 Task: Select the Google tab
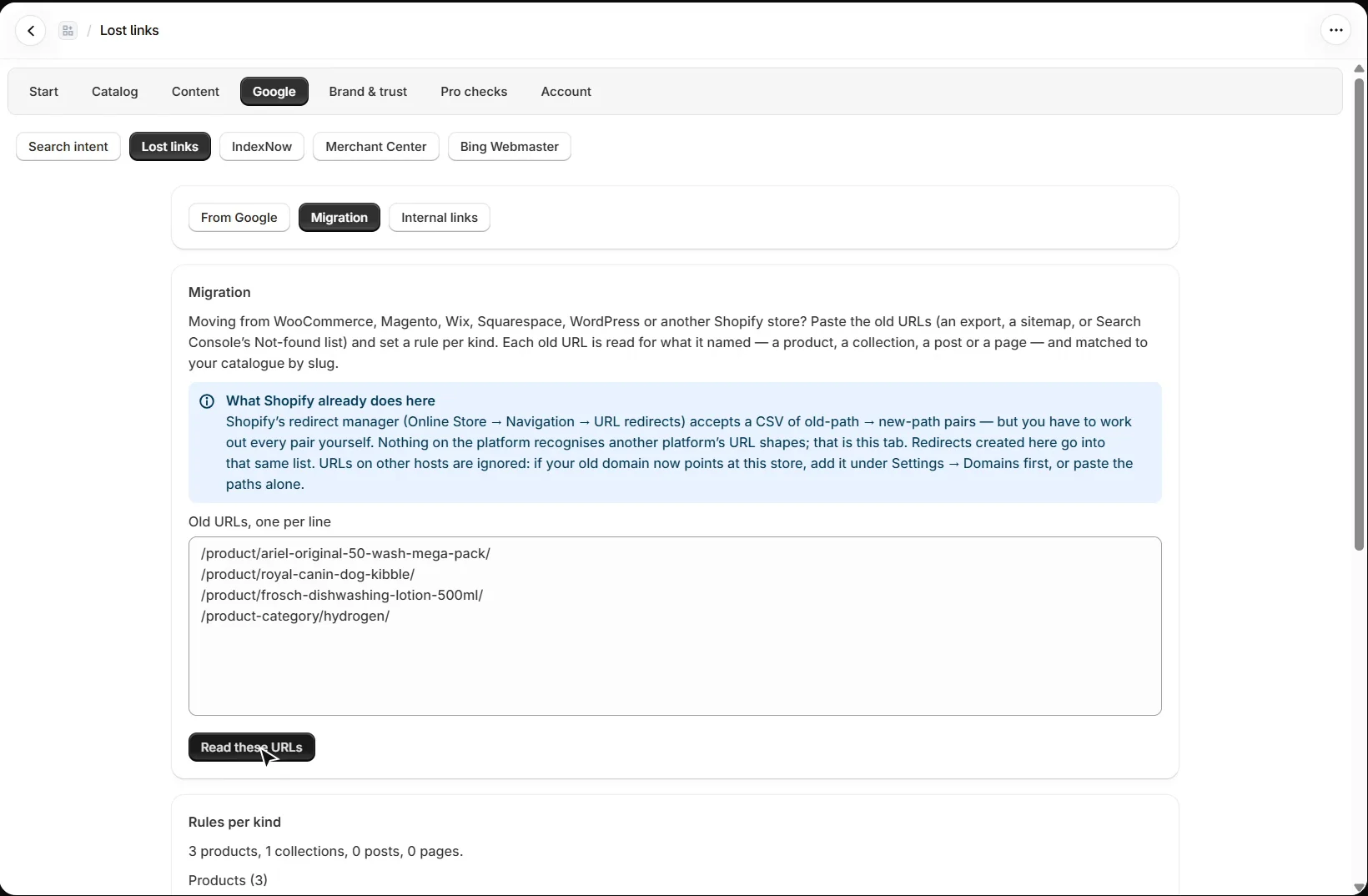[x=274, y=92]
